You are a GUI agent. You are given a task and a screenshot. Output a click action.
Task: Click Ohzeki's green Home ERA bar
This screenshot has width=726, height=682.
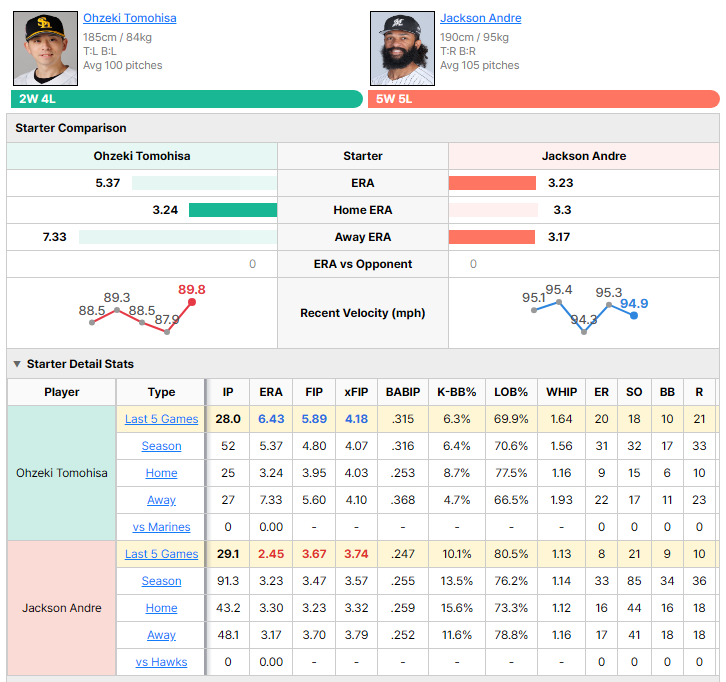(233, 210)
